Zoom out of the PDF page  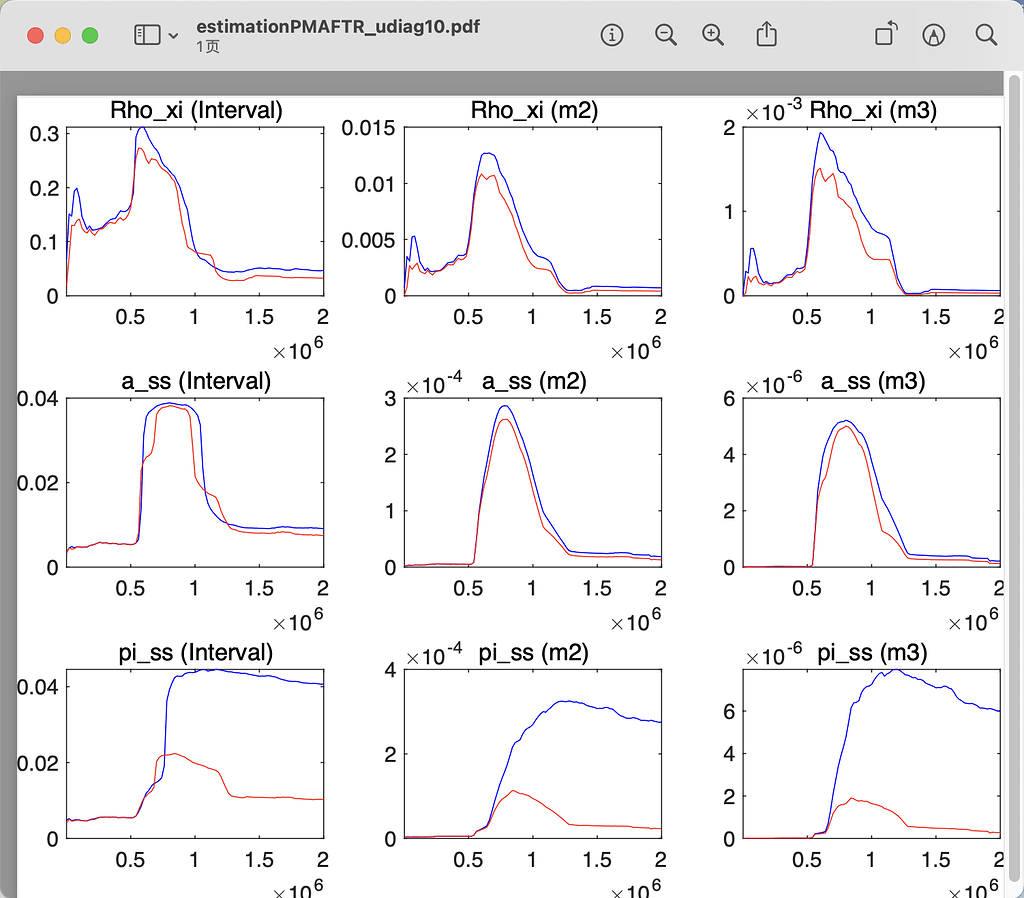point(665,34)
